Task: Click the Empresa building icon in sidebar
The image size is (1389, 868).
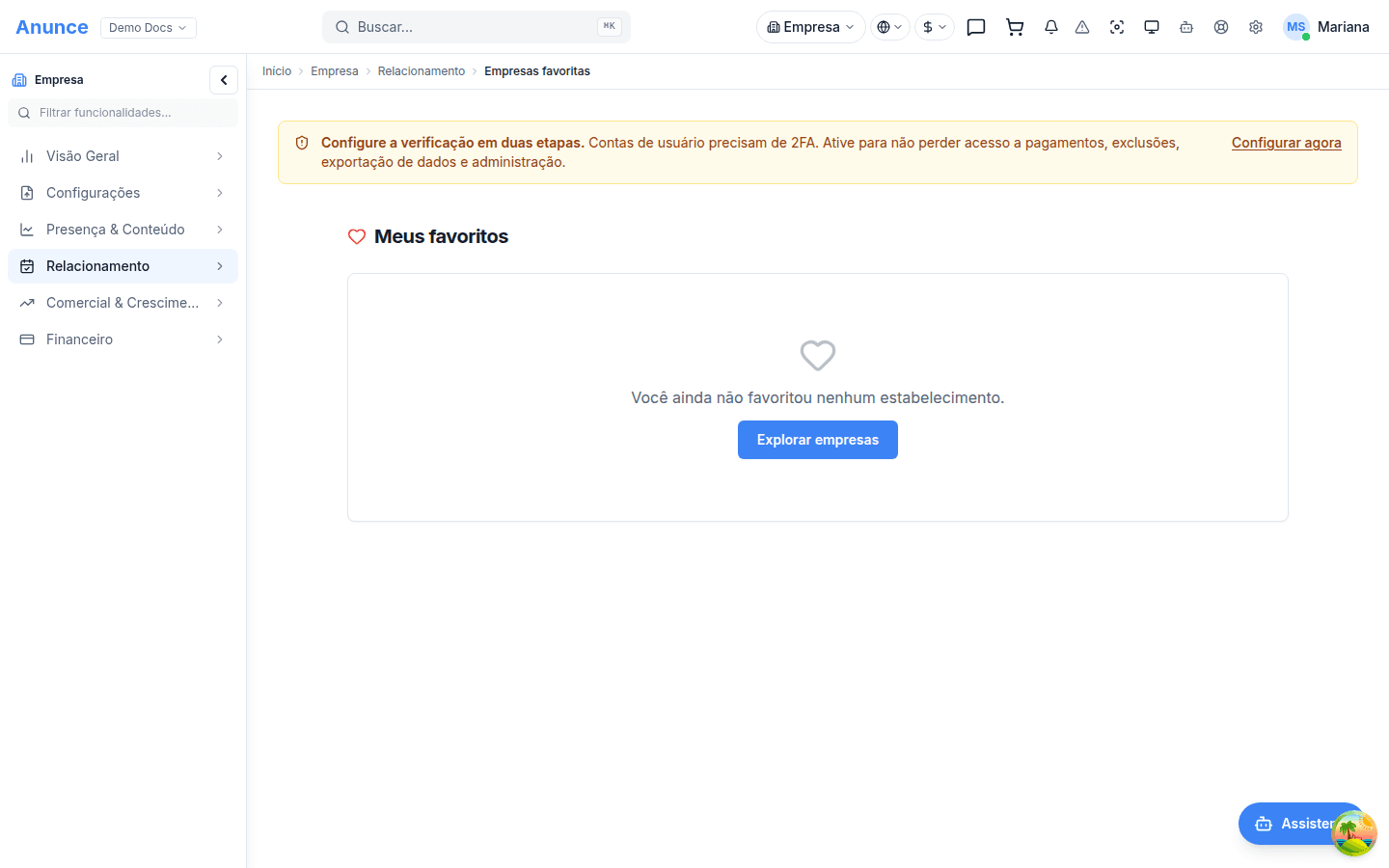Action: (x=19, y=80)
